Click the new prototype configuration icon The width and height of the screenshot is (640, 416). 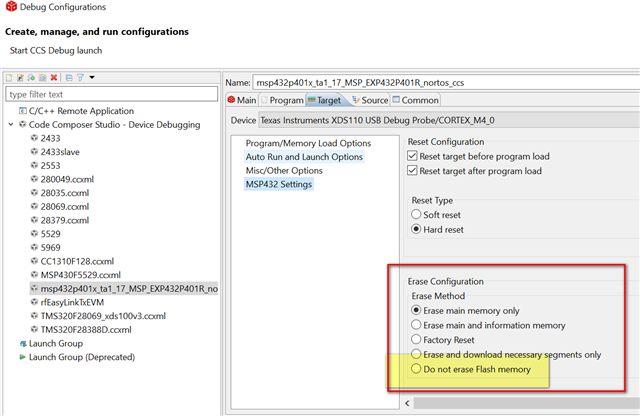coord(20,77)
